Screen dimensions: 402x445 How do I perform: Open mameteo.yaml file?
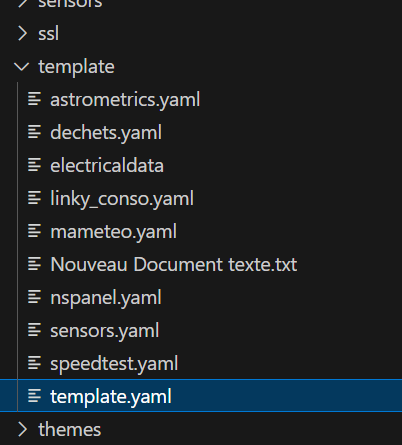coord(113,231)
